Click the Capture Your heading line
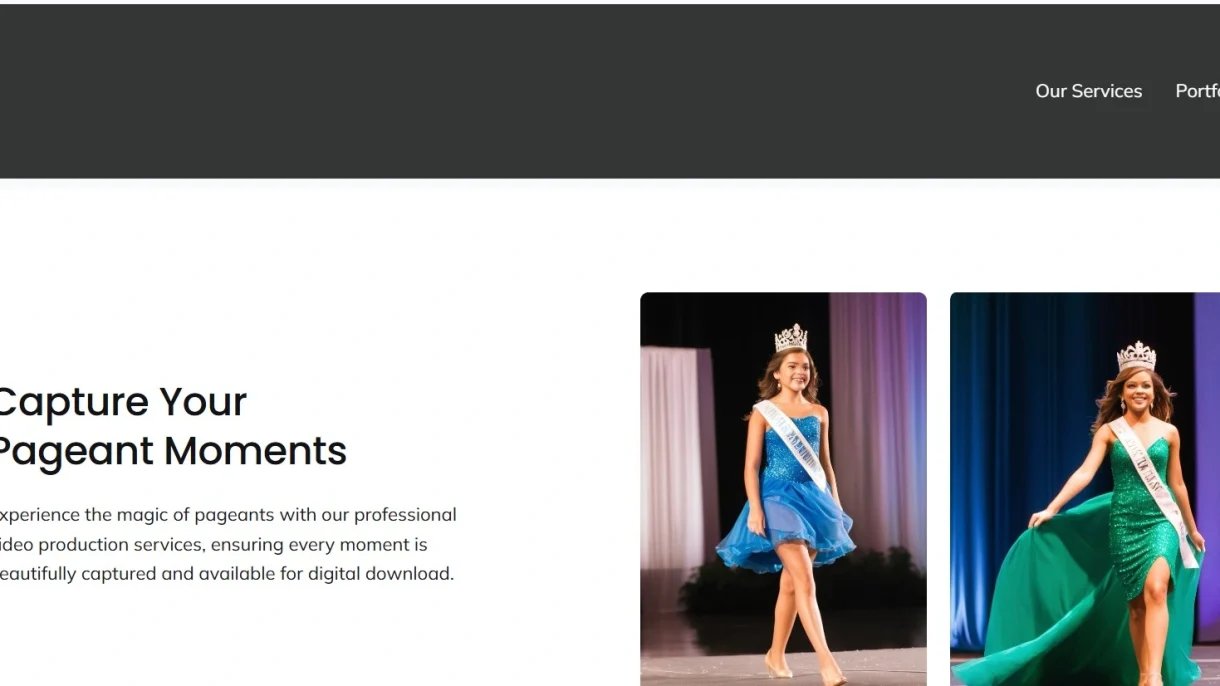The height and width of the screenshot is (686, 1220). point(121,402)
